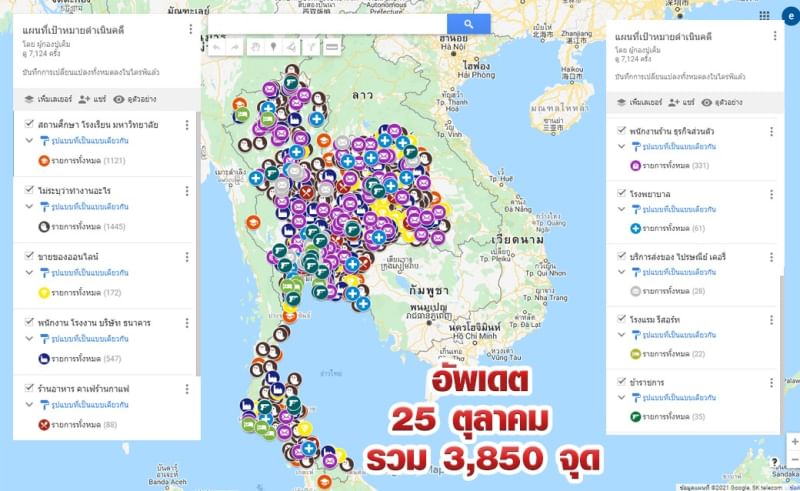The image size is (800, 491).
Task: Click the orange school marker near Banda Aceh
Action: click(x=324, y=481)
